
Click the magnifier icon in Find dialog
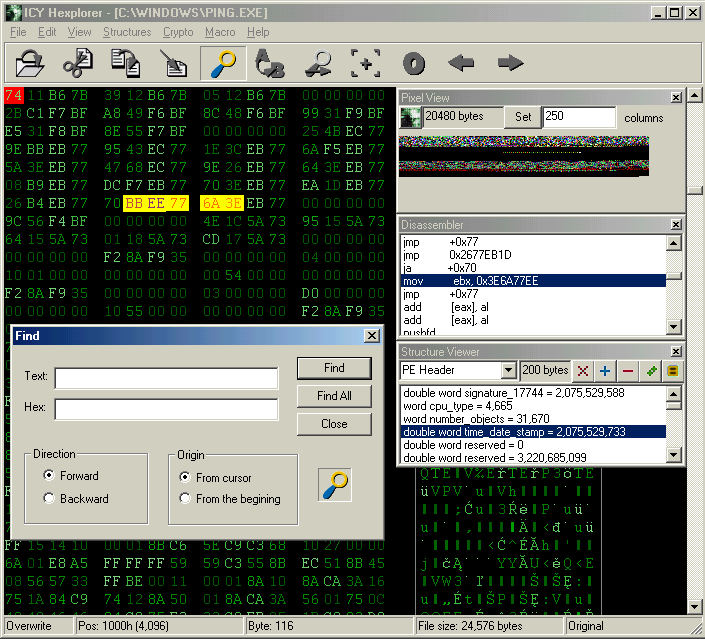(x=335, y=485)
